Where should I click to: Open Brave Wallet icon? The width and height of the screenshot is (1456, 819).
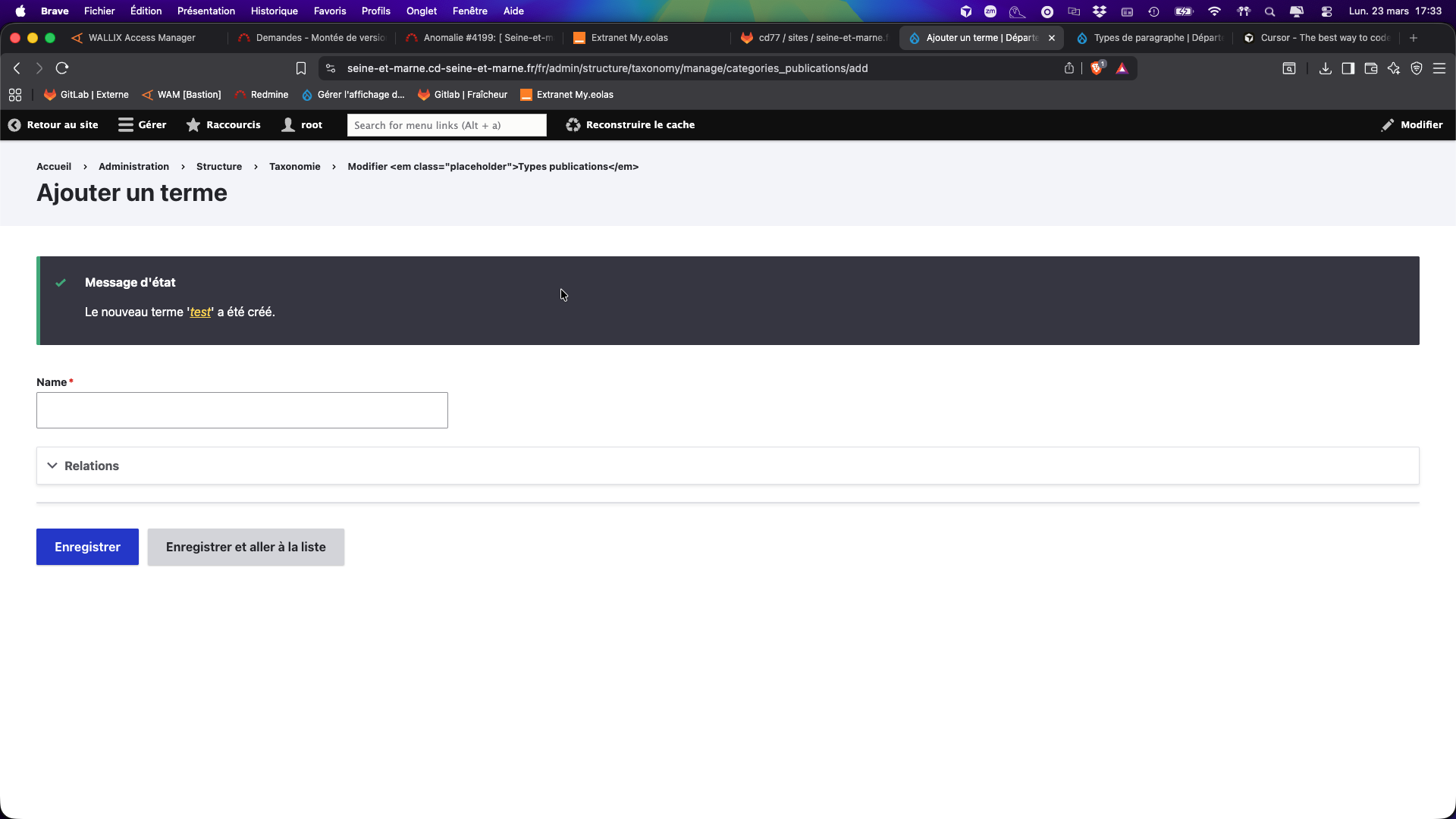click(1370, 68)
